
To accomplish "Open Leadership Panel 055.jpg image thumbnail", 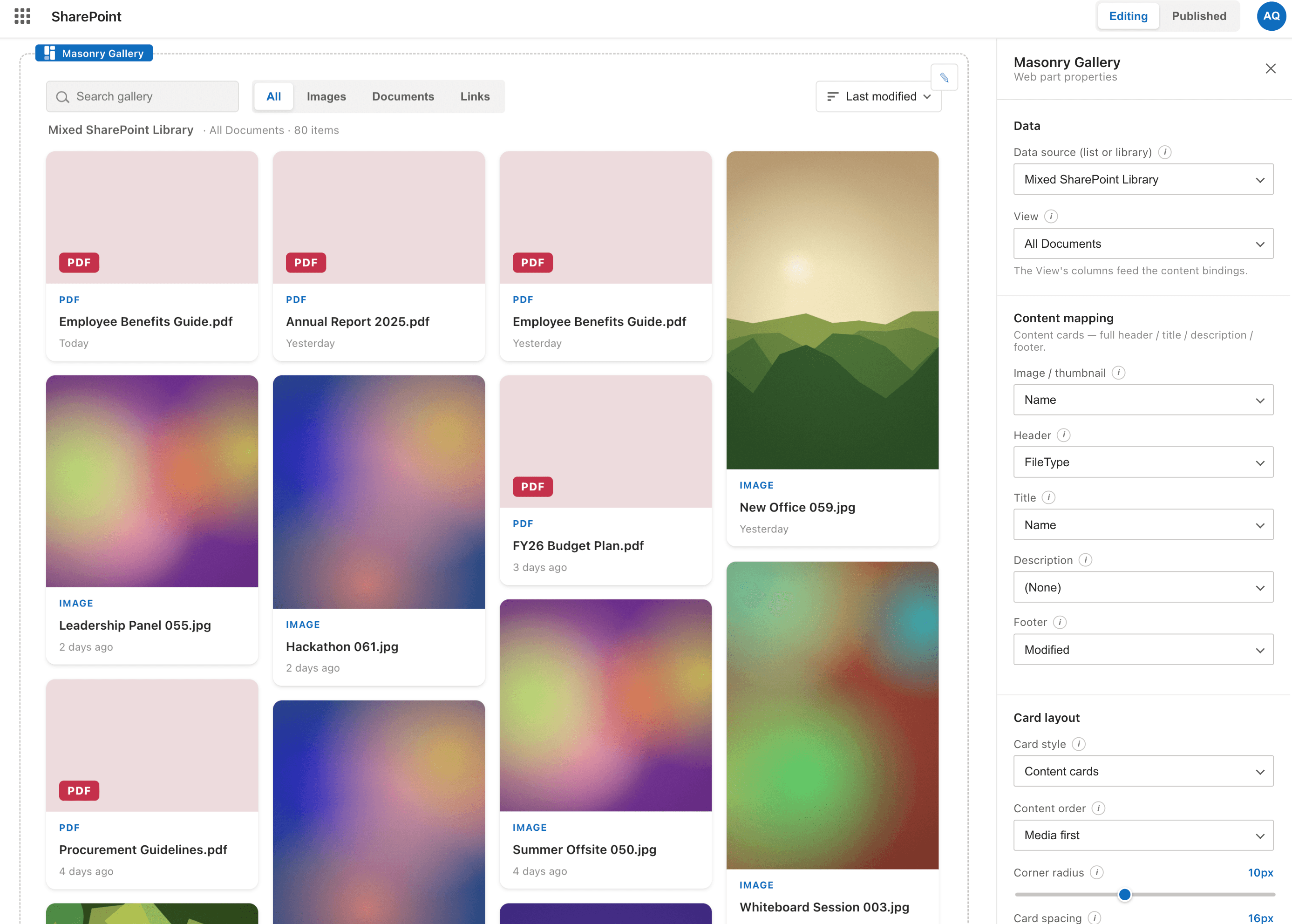I will click(x=152, y=482).
